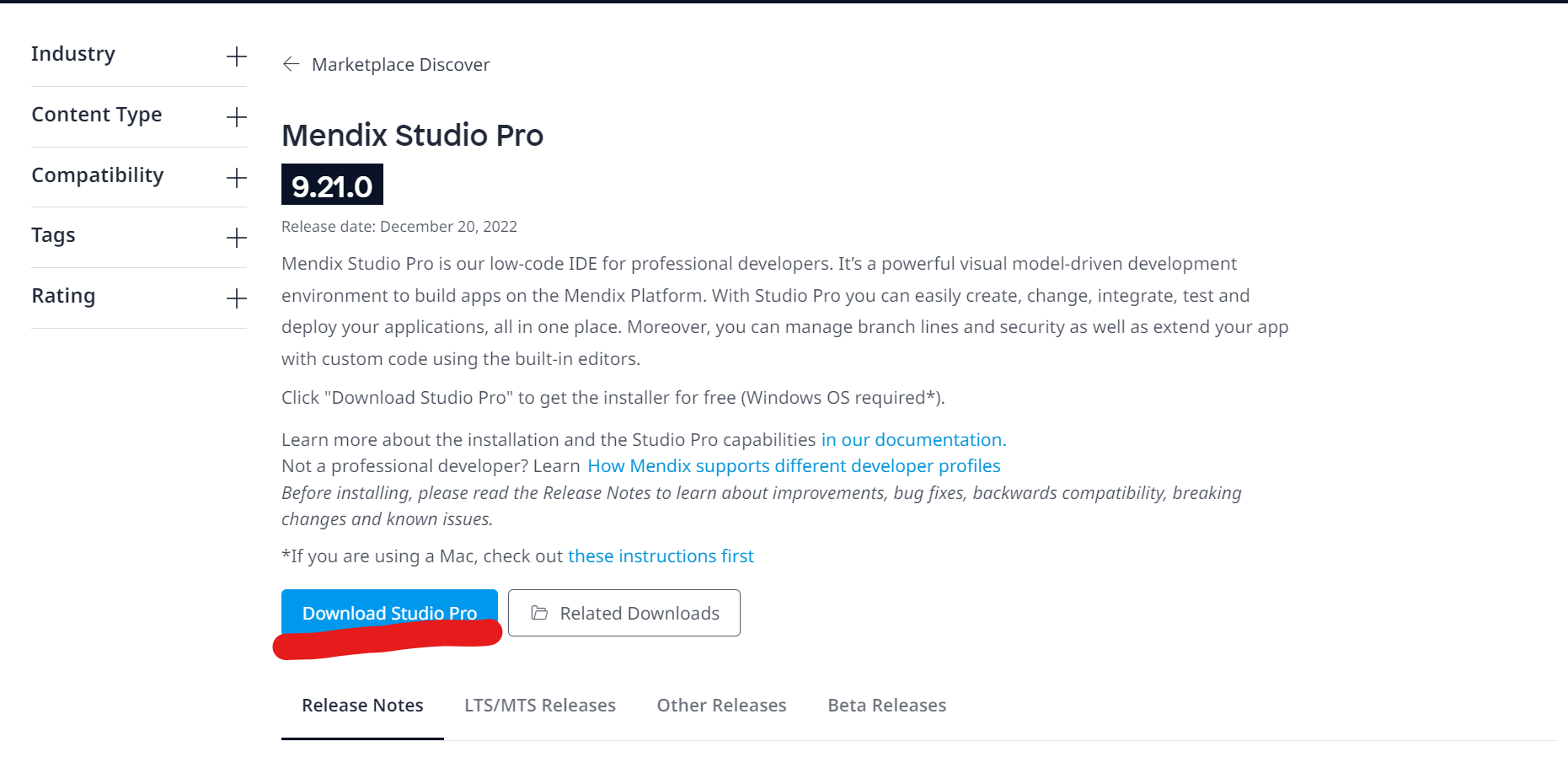Click the Mendix Studio Pro heading
Viewport: 1568px width, 757px height.
tap(412, 136)
